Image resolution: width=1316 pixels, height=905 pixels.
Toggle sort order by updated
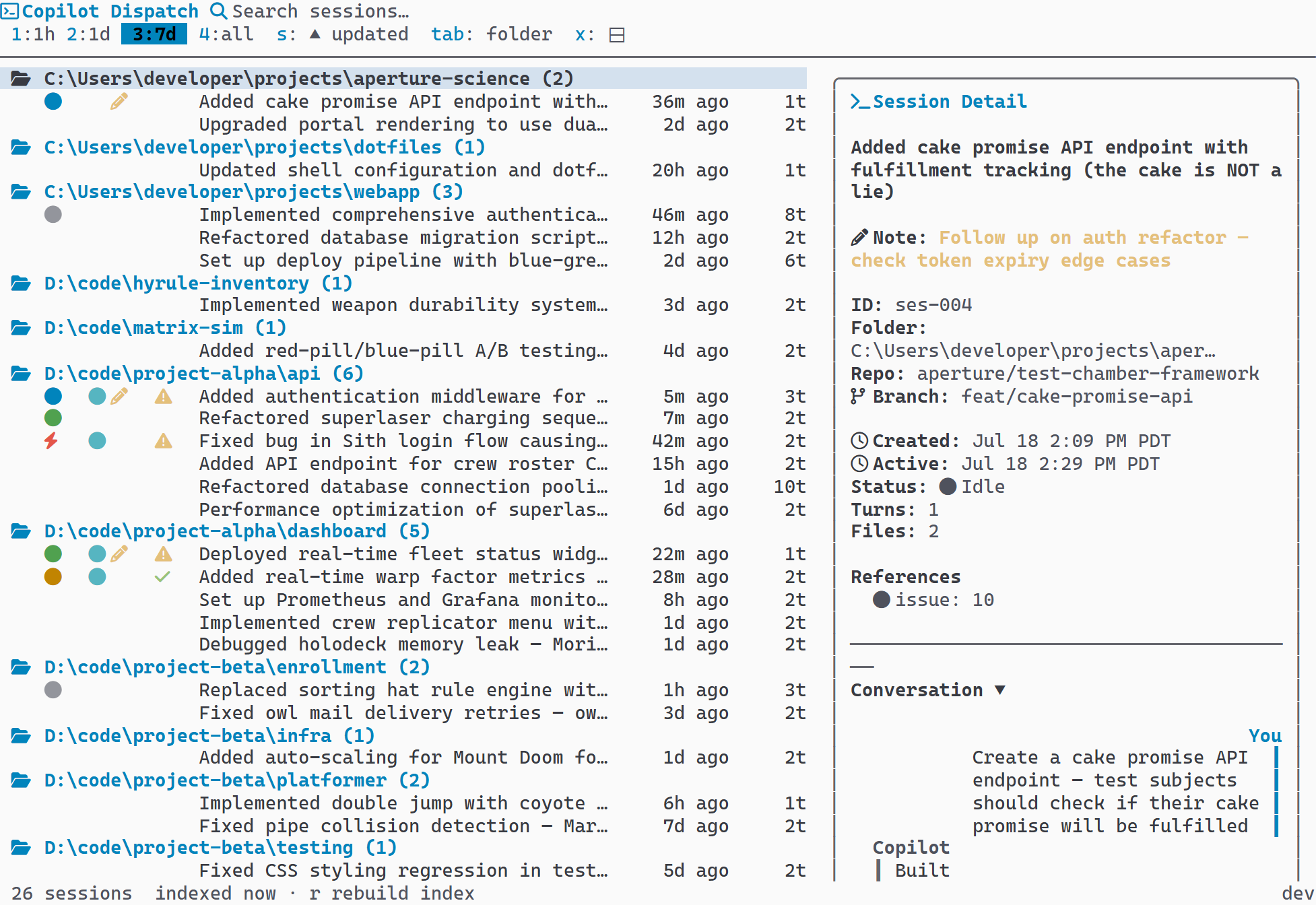(342, 34)
